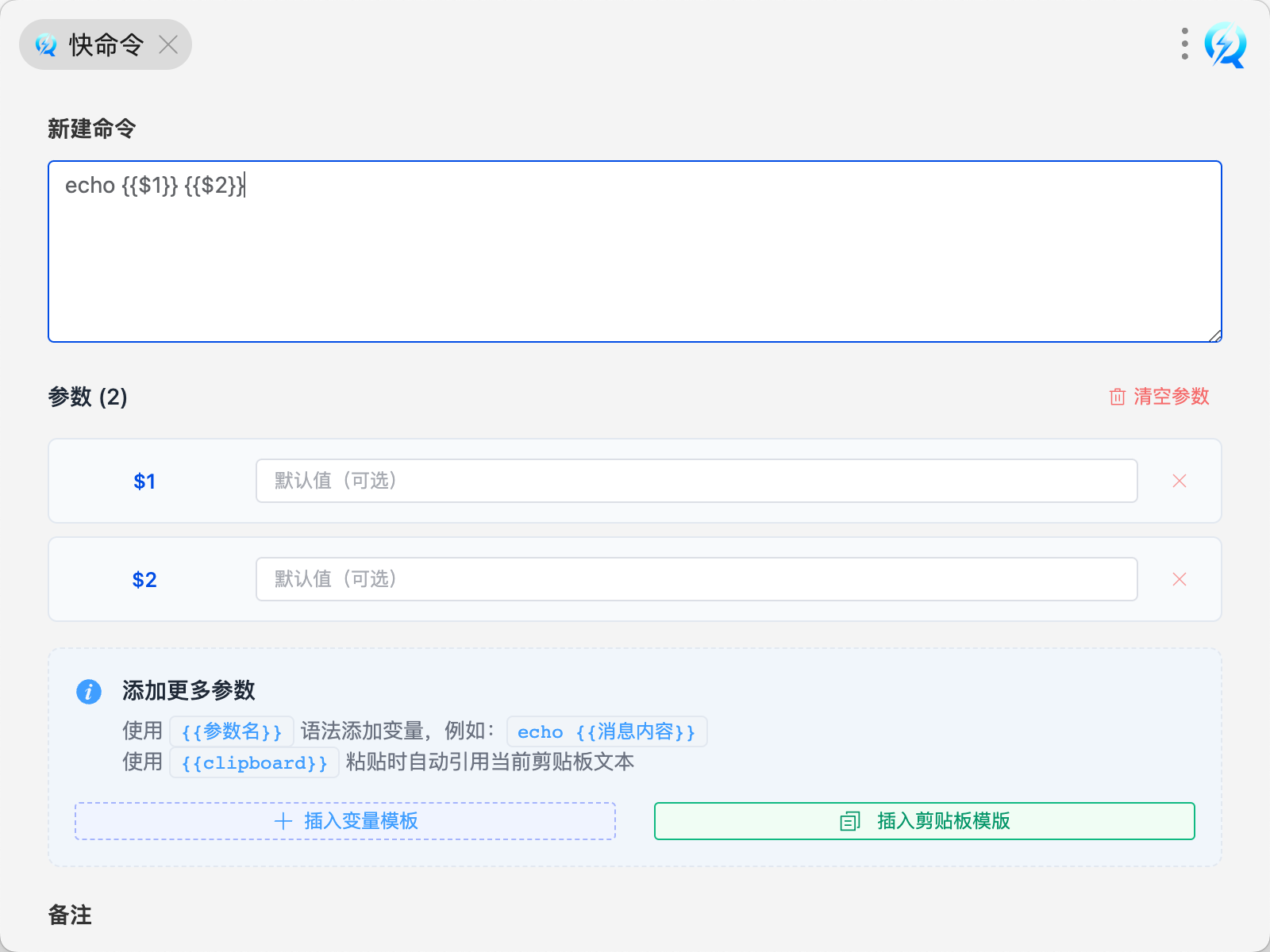Open the three-dot more options menu
Viewport: 1270px width, 952px height.
[x=1184, y=44]
